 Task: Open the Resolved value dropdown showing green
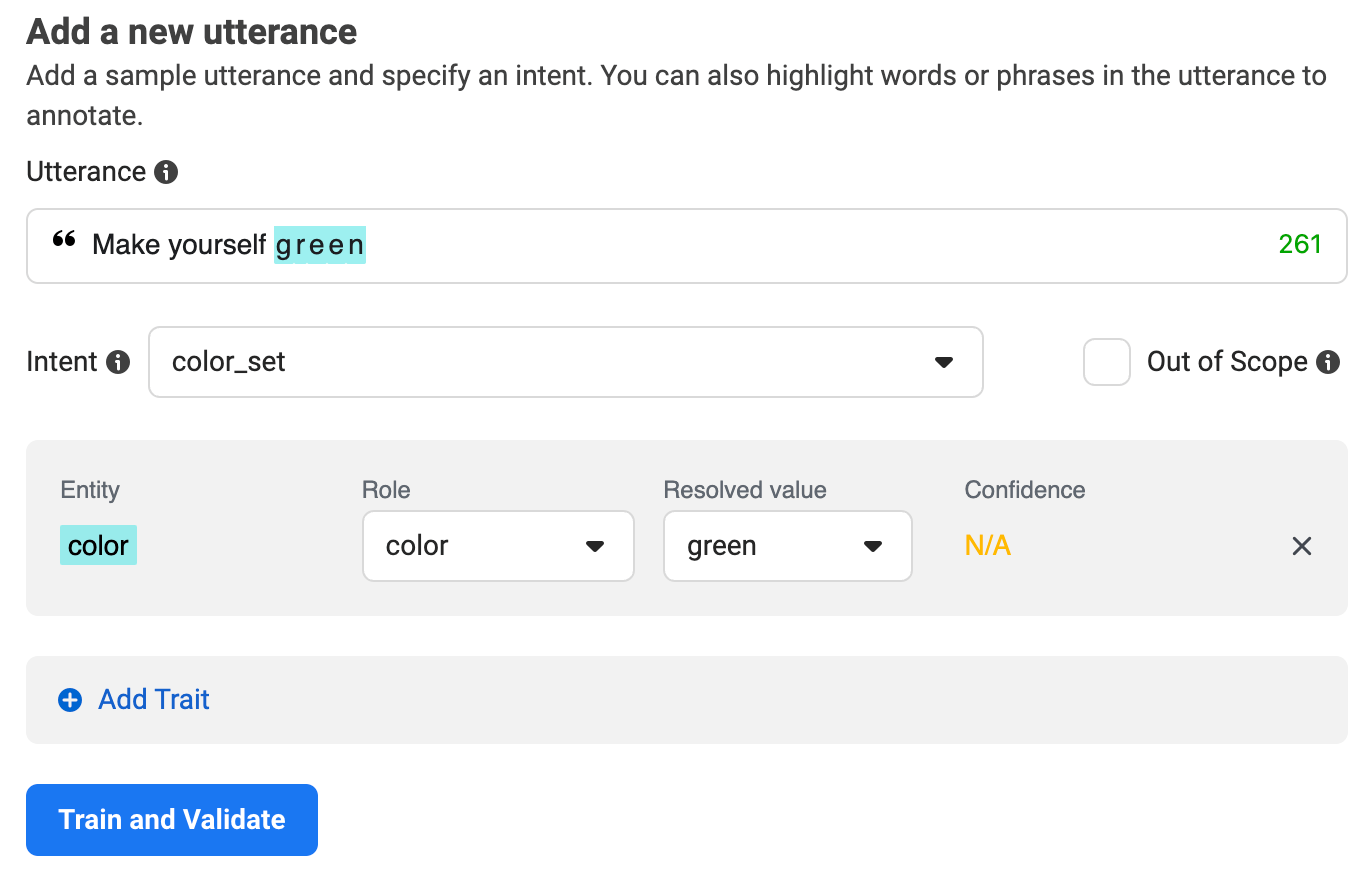tap(788, 546)
